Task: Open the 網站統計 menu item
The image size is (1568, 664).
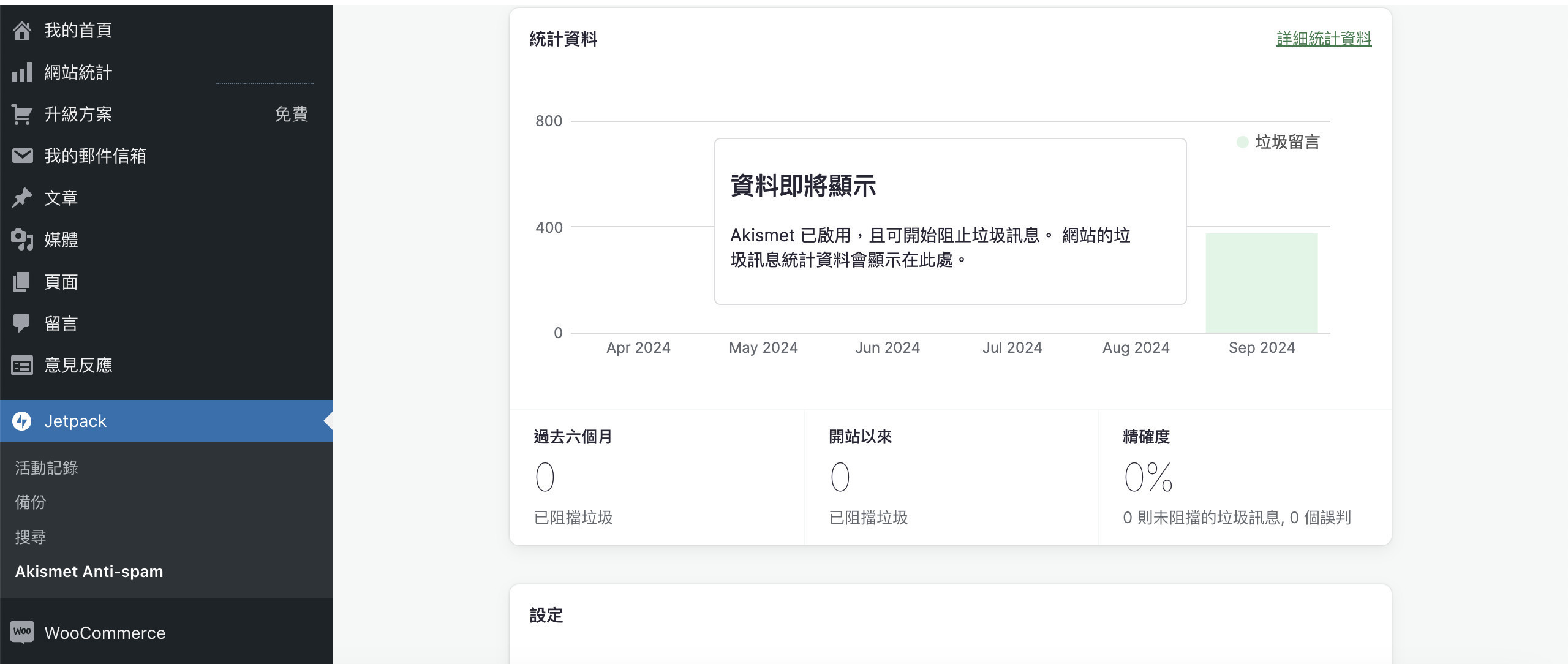Action: [78, 72]
